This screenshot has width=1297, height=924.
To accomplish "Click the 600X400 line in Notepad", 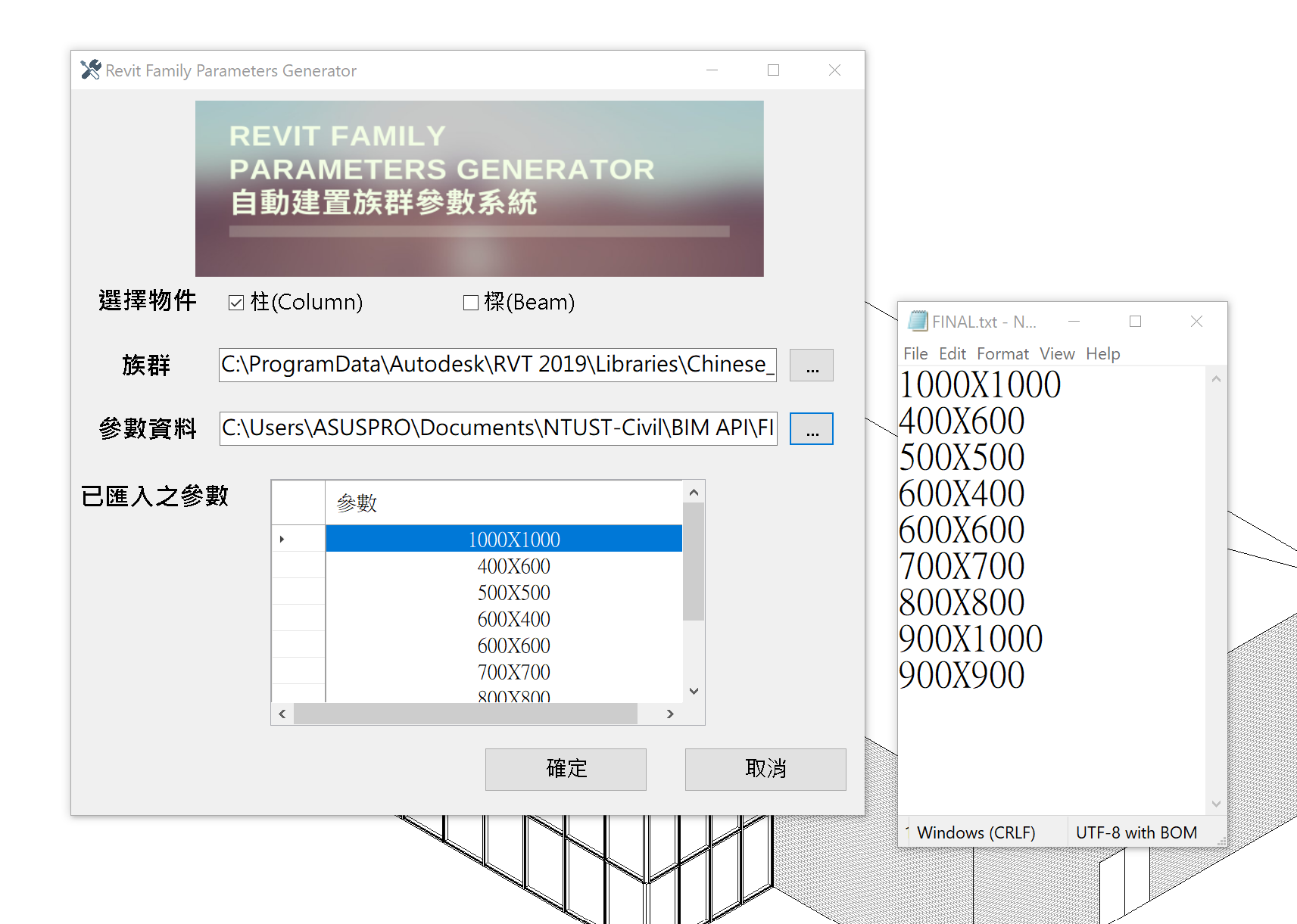I will coord(962,494).
